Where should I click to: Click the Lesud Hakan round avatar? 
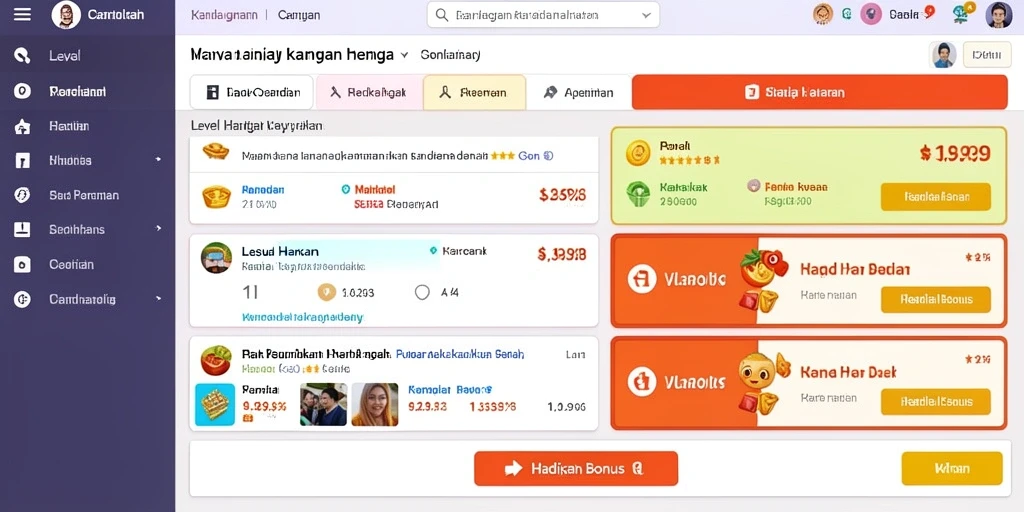point(216,257)
